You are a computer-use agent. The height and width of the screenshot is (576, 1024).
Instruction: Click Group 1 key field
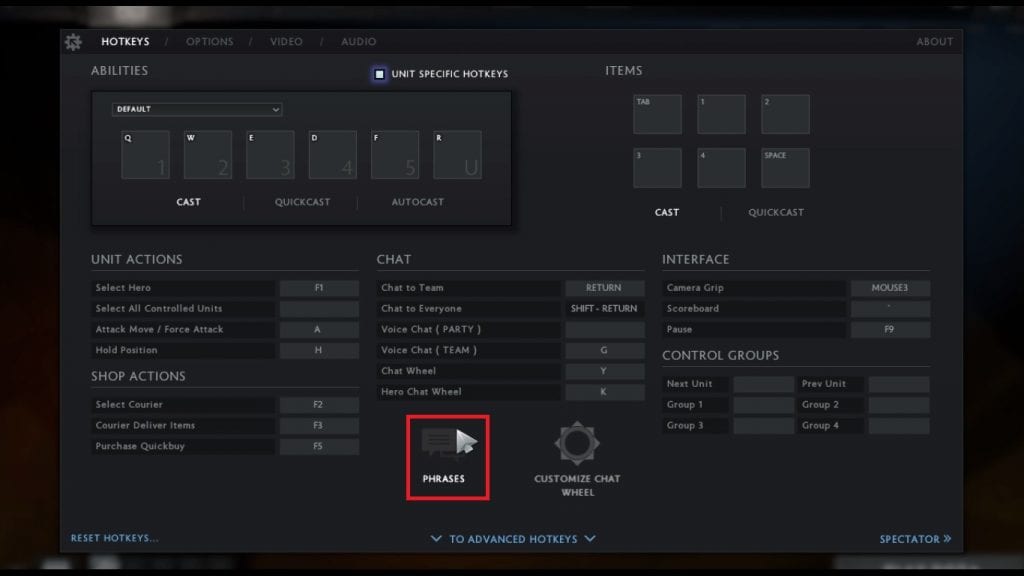pyautogui.click(x=763, y=405)
